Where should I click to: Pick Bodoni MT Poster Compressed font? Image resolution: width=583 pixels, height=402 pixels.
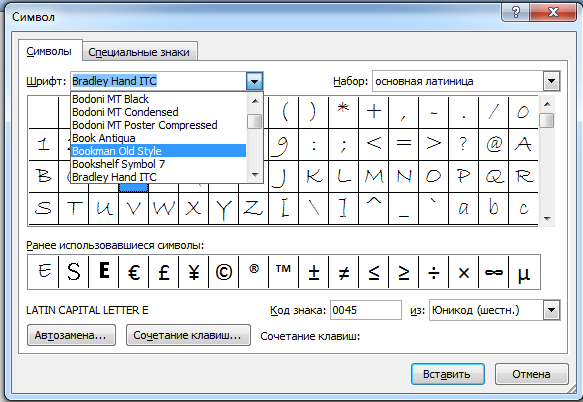tap(158, 125)
